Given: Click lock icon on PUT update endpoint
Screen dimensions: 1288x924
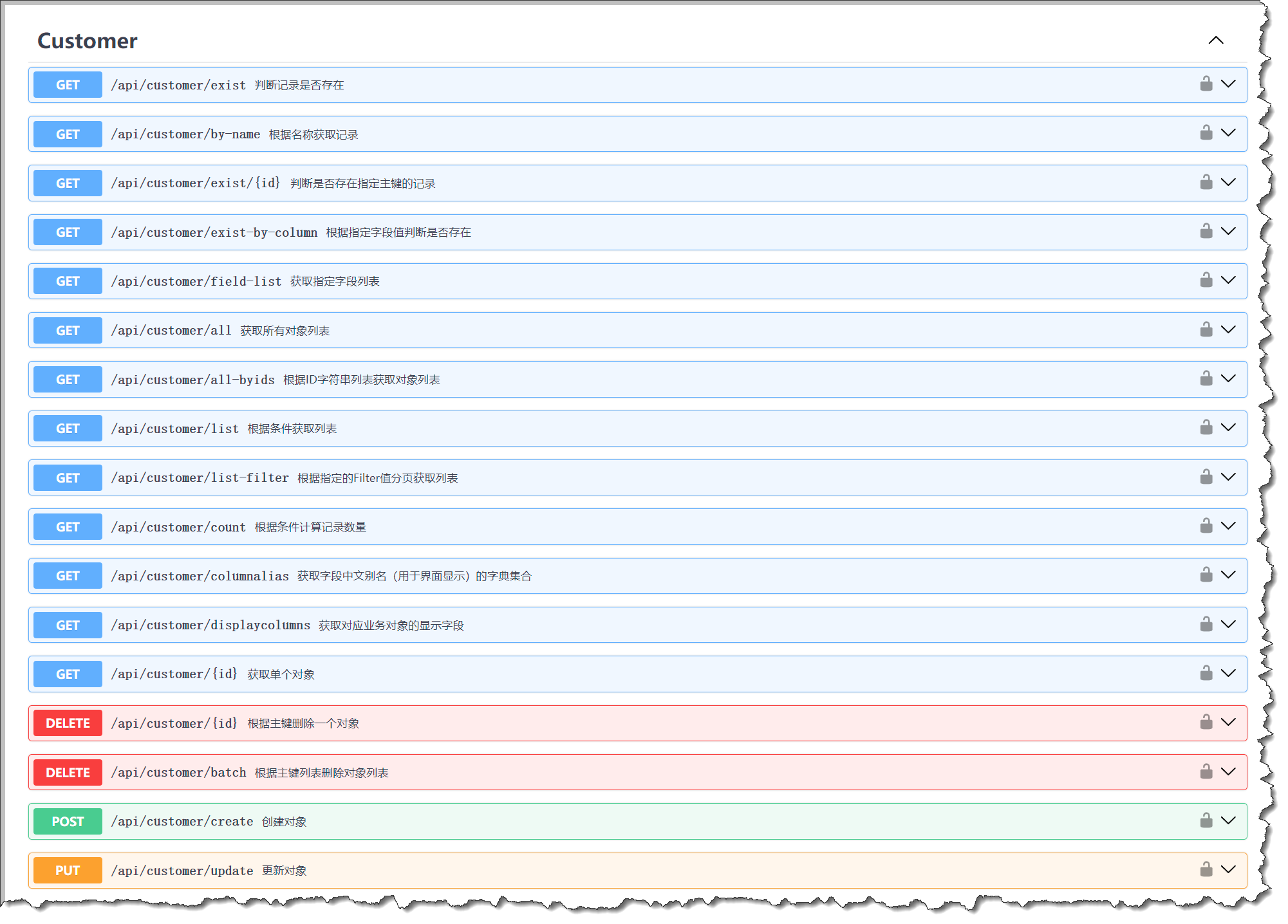Looking at the screenshot, I should 1206,869.
